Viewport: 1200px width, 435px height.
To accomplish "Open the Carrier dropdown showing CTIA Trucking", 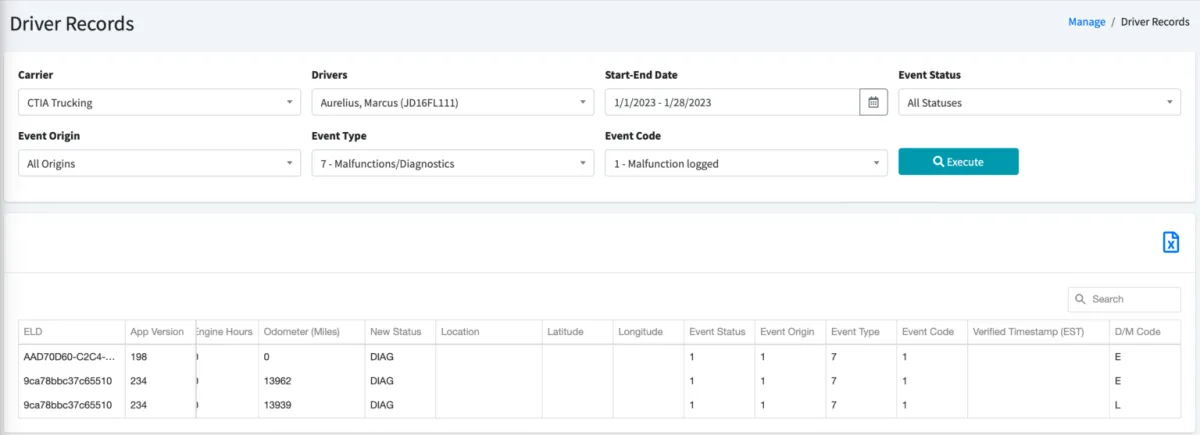I will 159,102.
